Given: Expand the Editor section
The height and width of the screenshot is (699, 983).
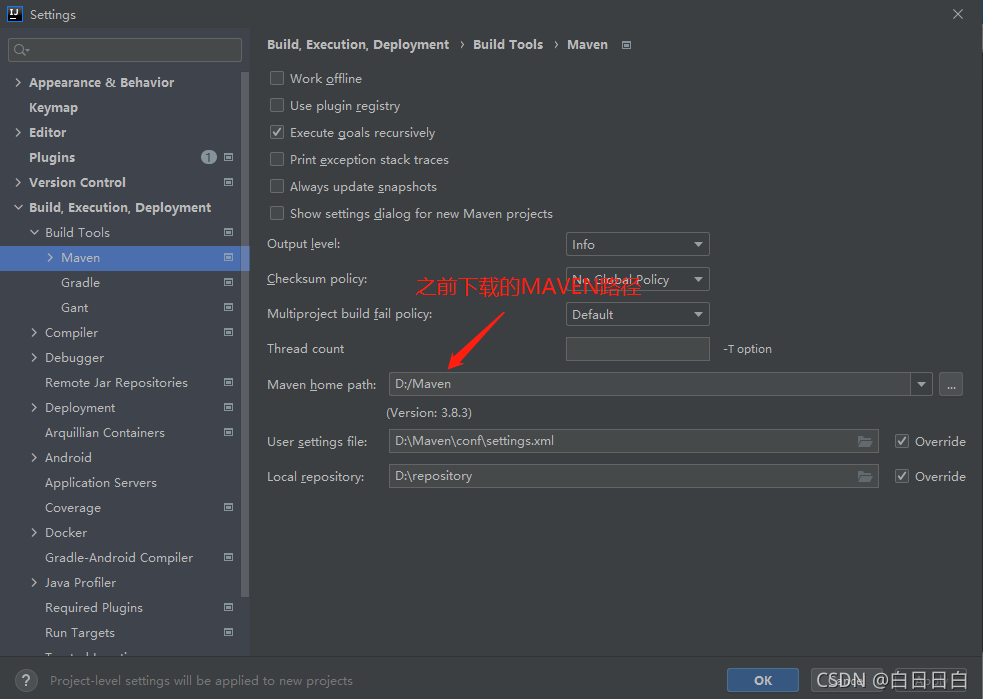Looking at the screenshot, I should tap(18, 132).
